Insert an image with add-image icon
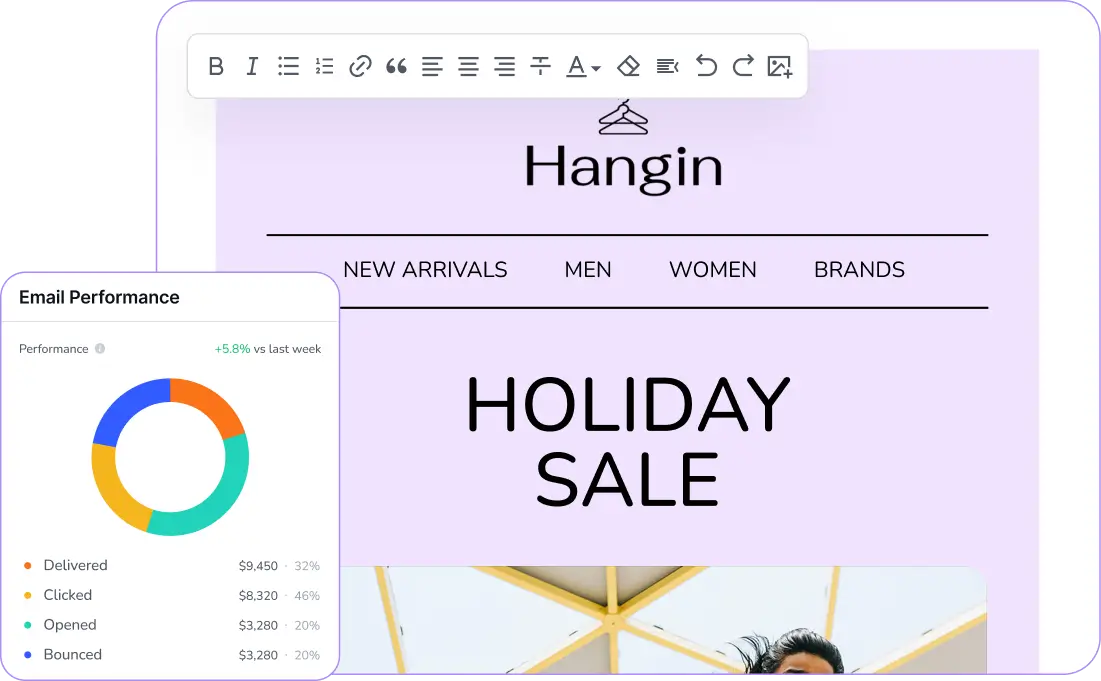Viewport: 1101px width, 681px height. (x=779, y=67)
